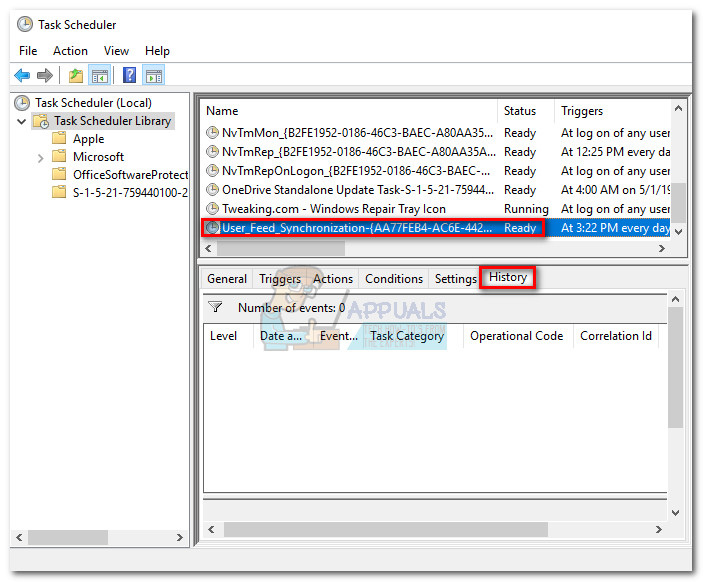The width and height of the screenshot is (703, 582).
Task: Sort task list by Triggers column header
Action: point(612,111)
